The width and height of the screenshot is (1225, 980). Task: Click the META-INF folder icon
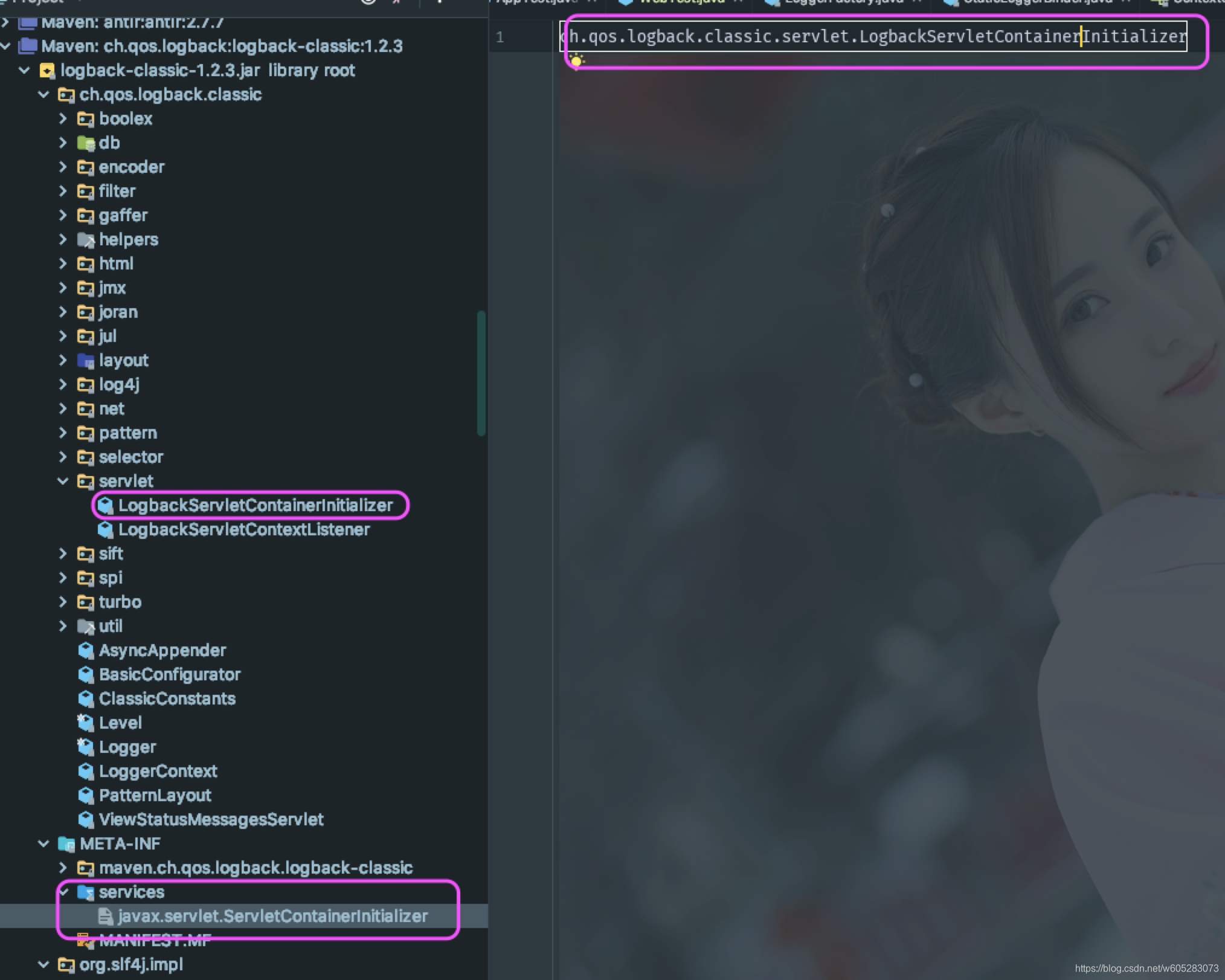(x=66, y=844)
